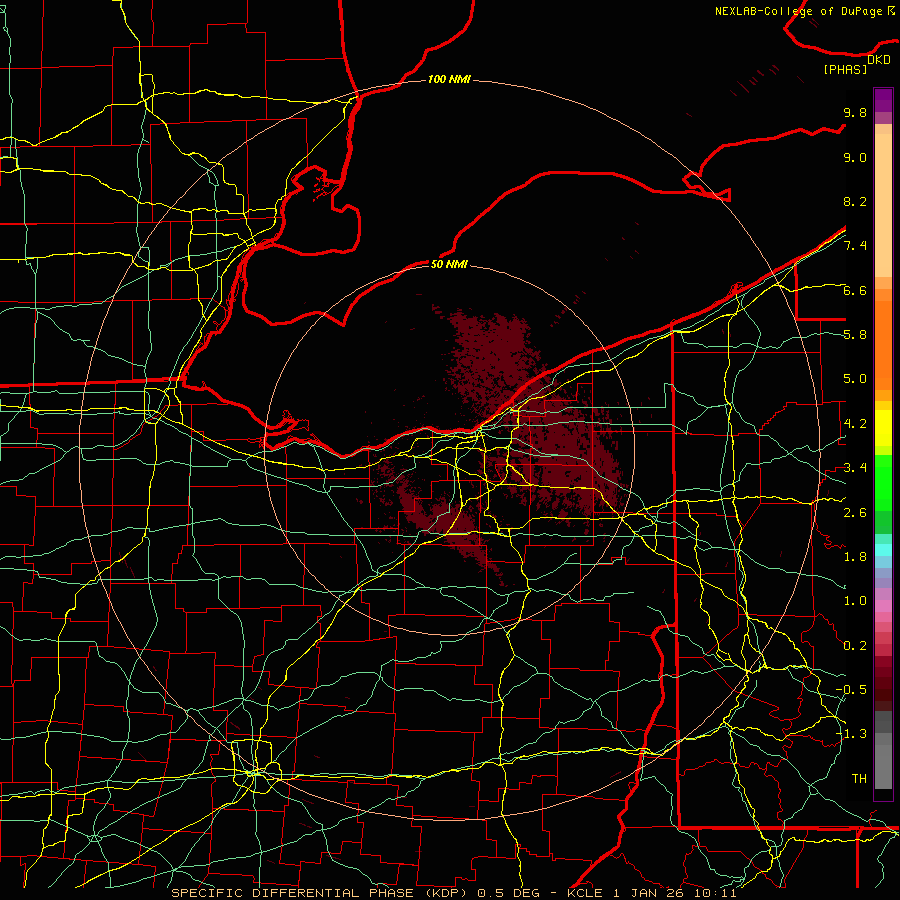This screenshot has height=900, width=900.
Task: Click the OKD label above the color scale
Action: coord(879,60)
